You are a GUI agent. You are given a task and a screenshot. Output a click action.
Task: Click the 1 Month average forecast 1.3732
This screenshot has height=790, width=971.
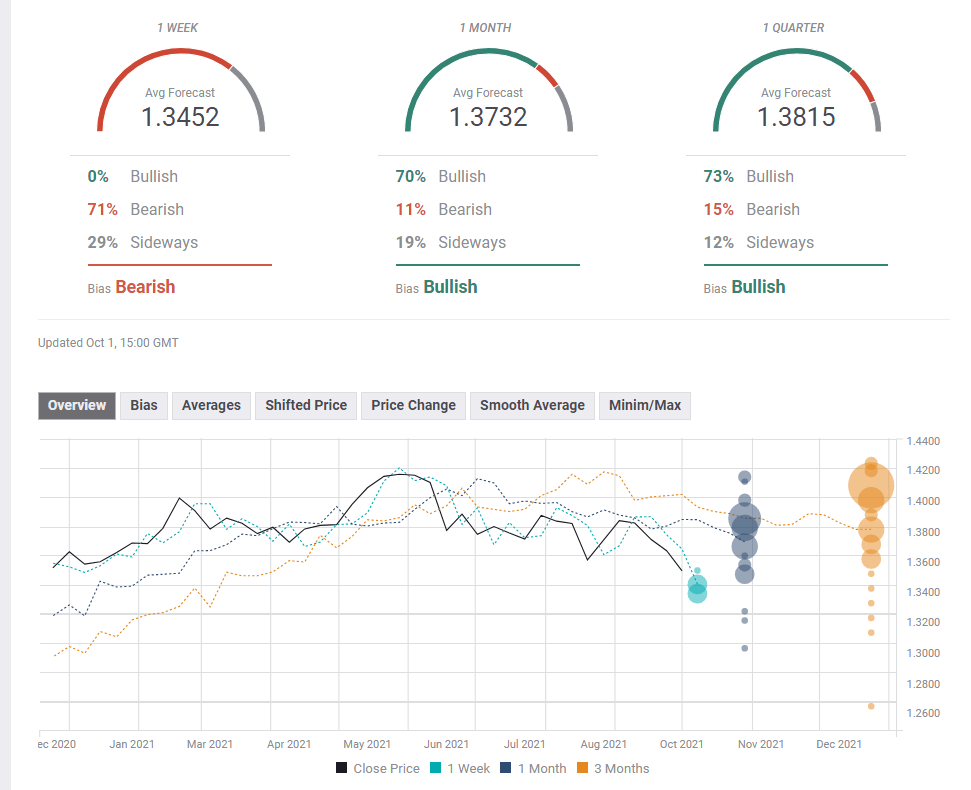tap(488, 117)
